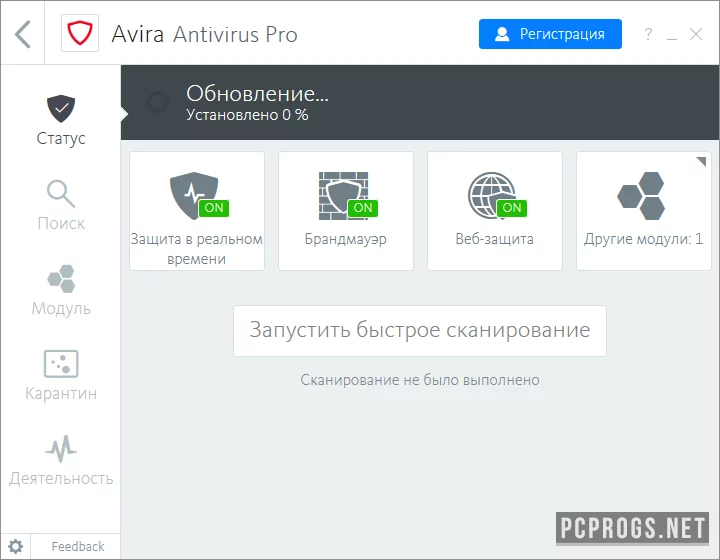Click the Avira red shield logo
720x560 pixels.
click(80, 33)
